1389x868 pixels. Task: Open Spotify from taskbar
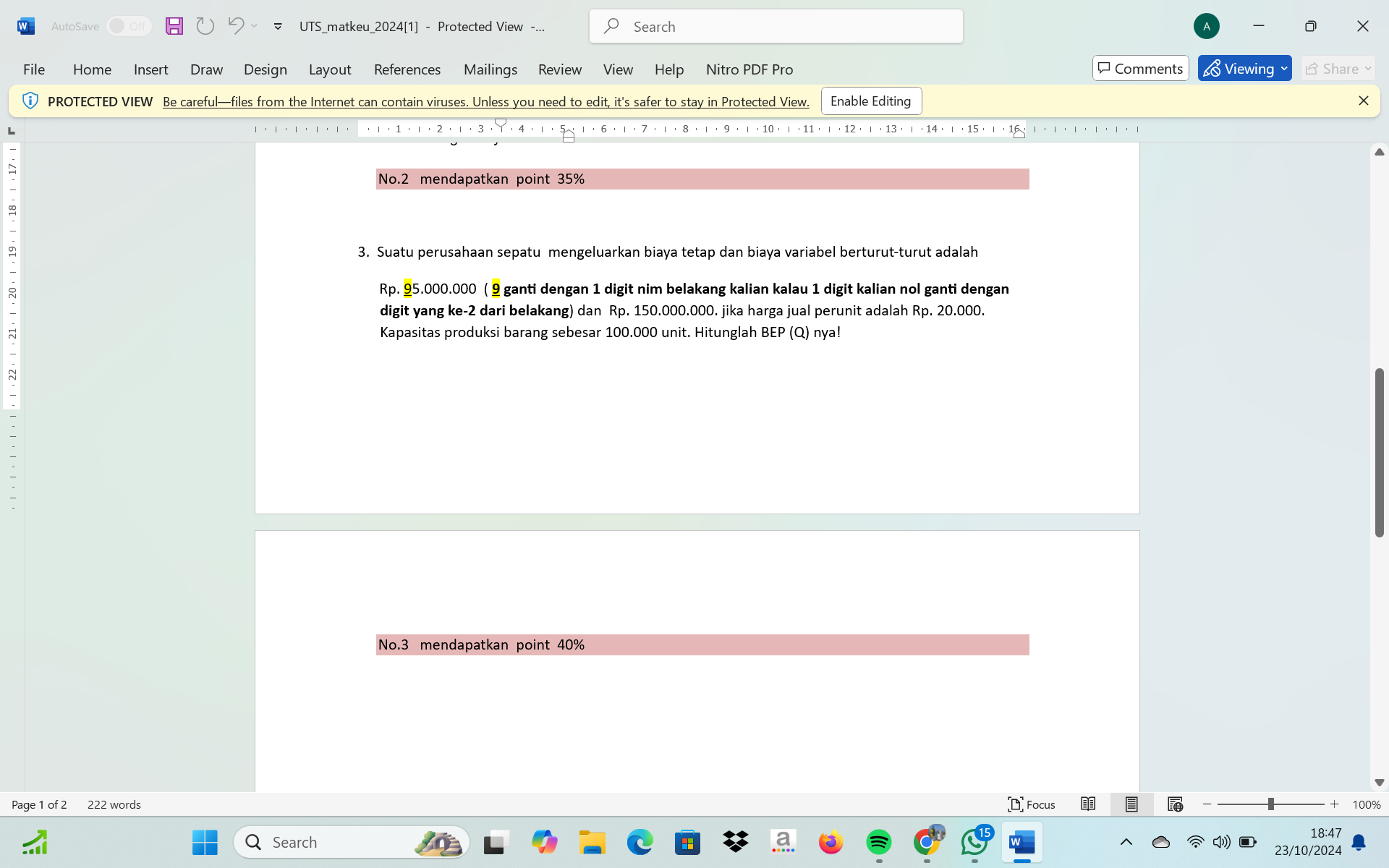(879, 842)
